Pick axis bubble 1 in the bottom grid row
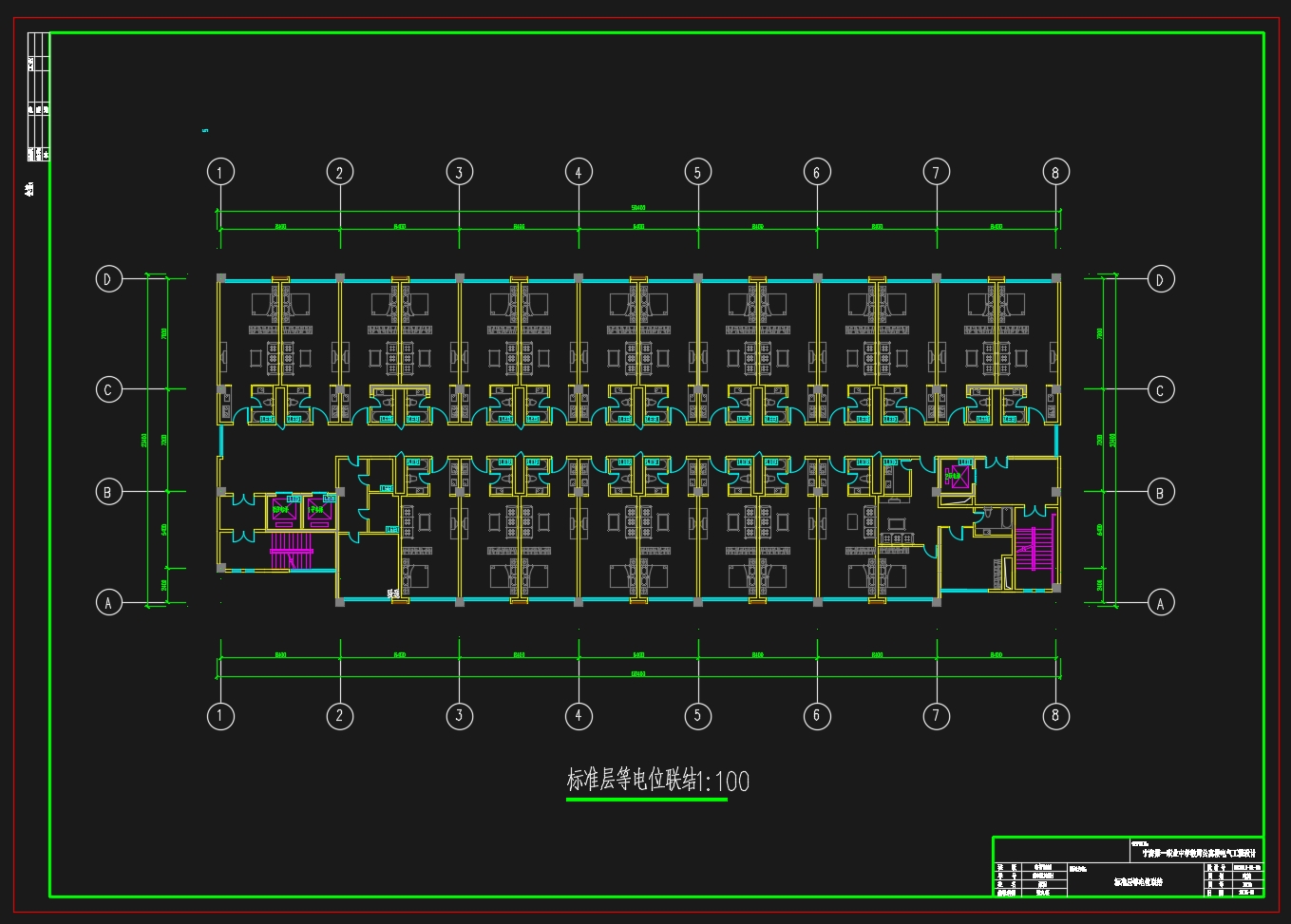Screen dimensions: 1291x924 pyautogui.click(x=220, y=716)
